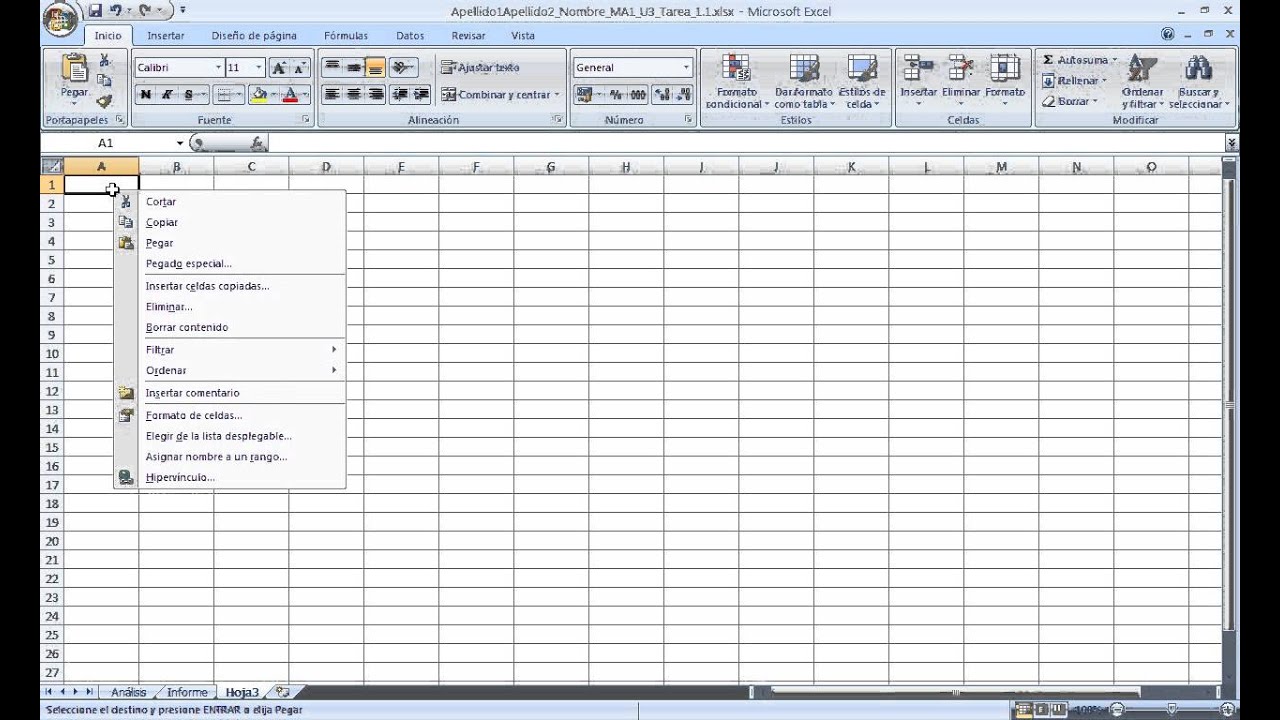Toggle italic K formatting

[167, 95]
